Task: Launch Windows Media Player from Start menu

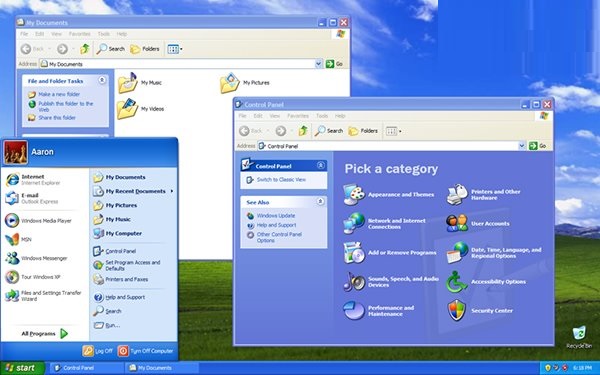Action: click(38, 220)
